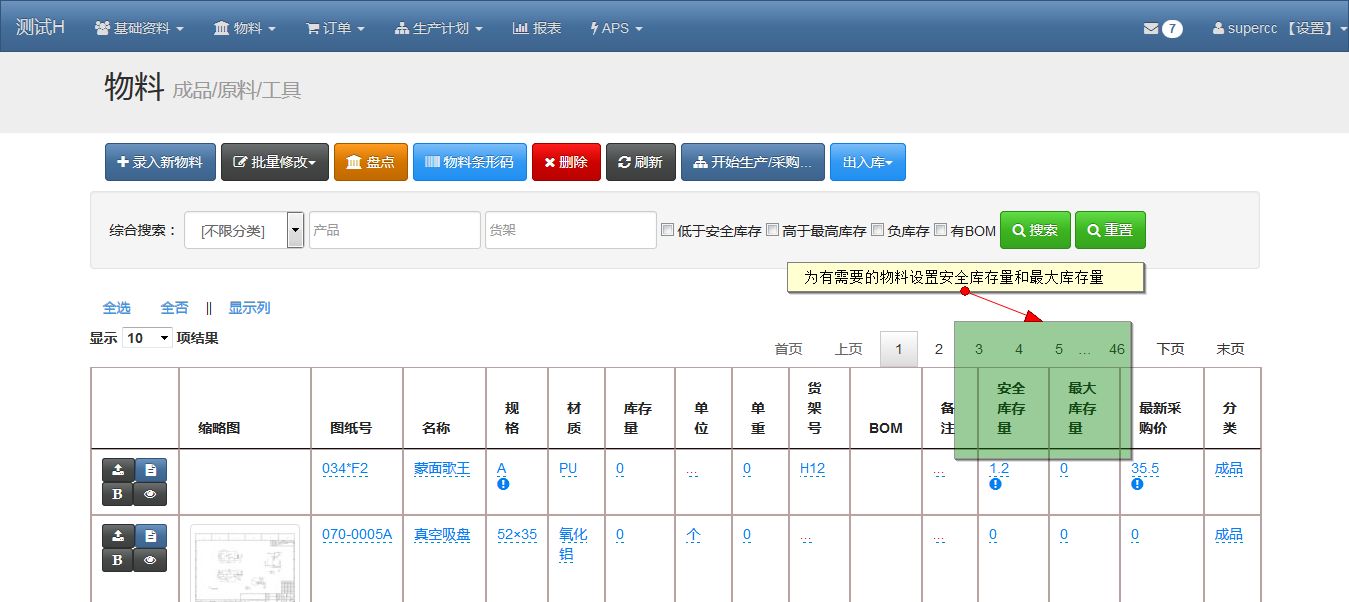Viewport: 1349px width, 602px height.
Task: Enable 低于安全库存 checkbox
Action: tap(668, 230)
